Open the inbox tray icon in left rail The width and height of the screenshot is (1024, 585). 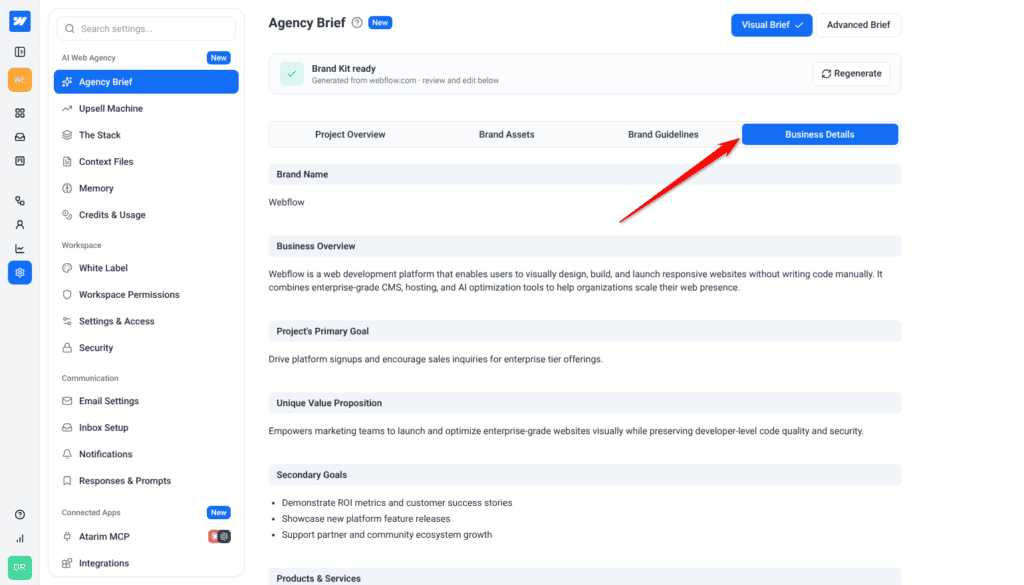click(20, 137)
